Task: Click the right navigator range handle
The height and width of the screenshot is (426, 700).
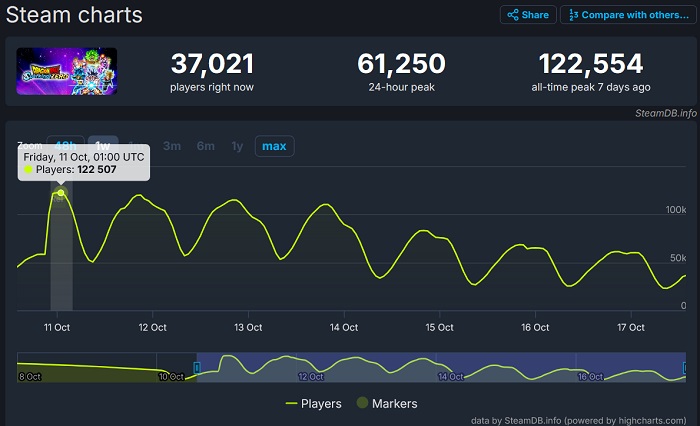Action: click(685, 368)
